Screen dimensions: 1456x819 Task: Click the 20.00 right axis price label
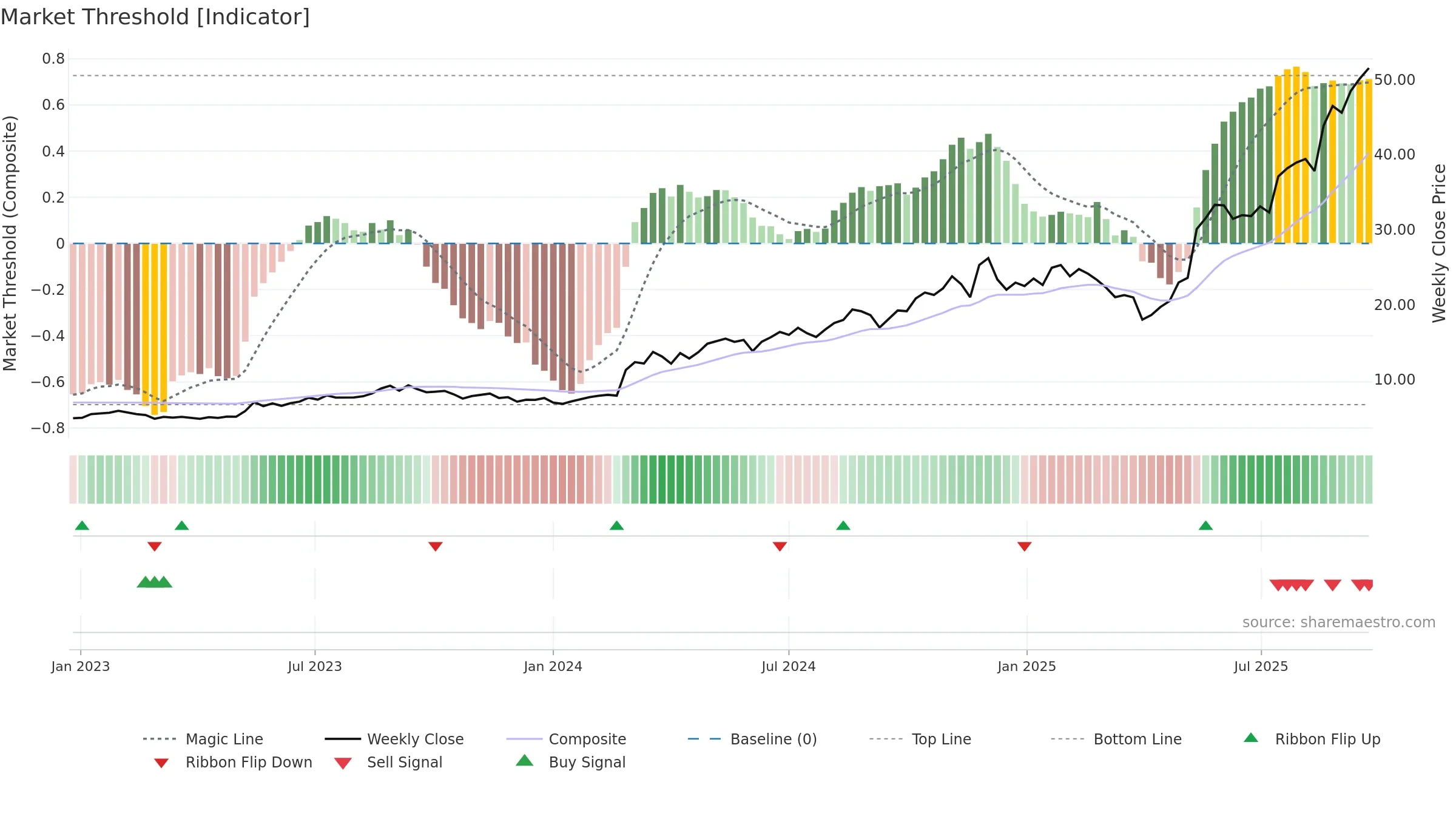pos(1395,305)
